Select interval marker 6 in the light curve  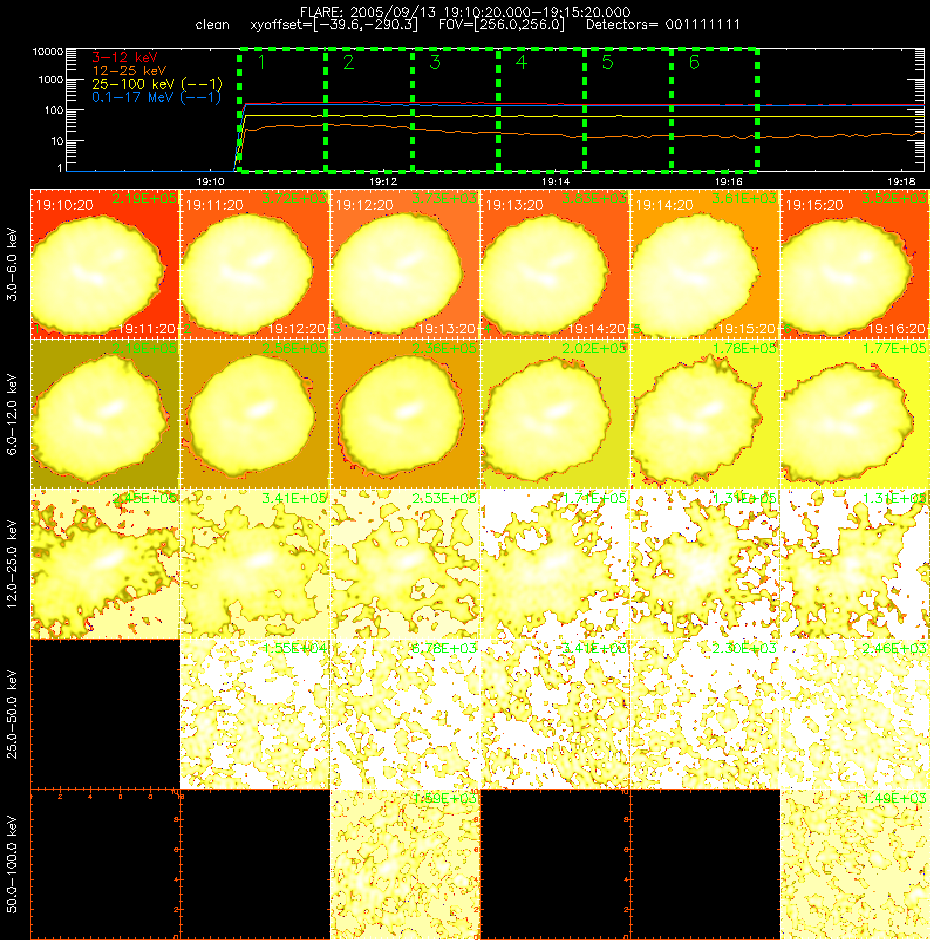(694, 62)
